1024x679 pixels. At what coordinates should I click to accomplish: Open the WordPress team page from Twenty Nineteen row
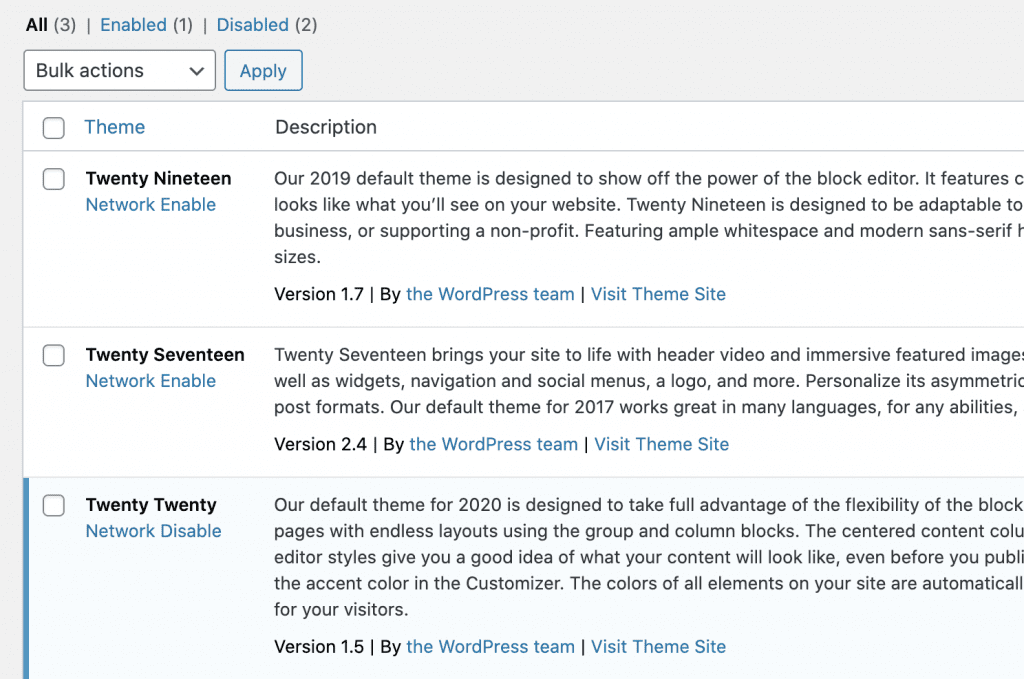coord(490,293)
